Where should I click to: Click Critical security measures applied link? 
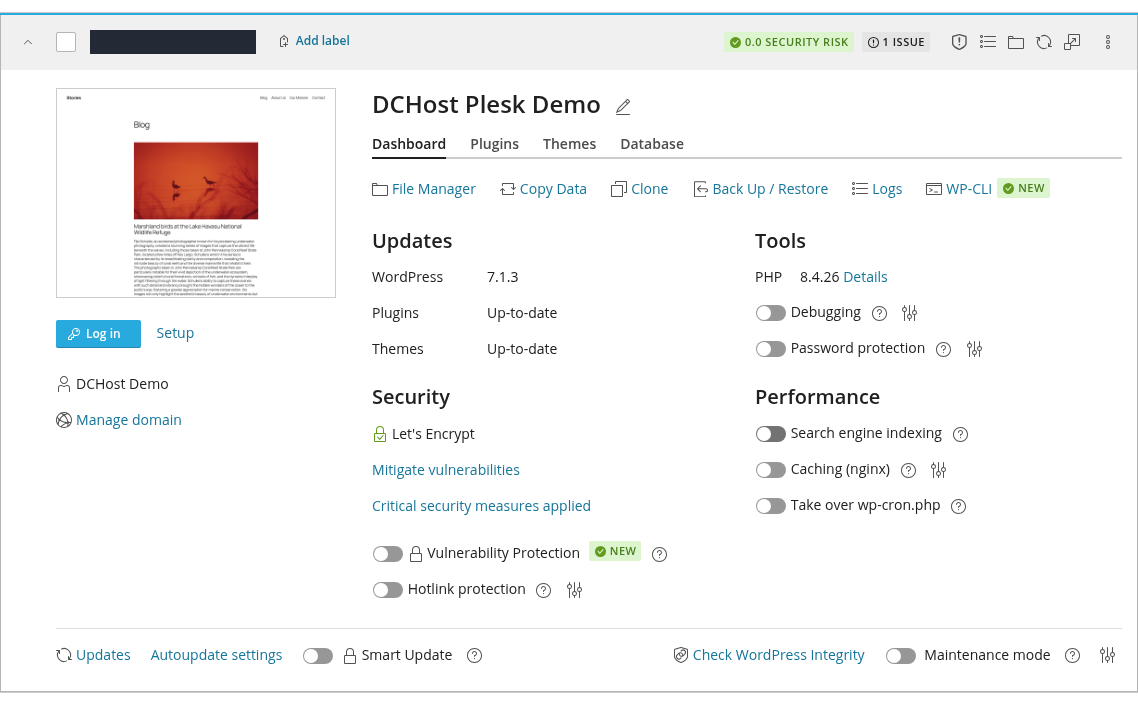(x=481, y=506)
